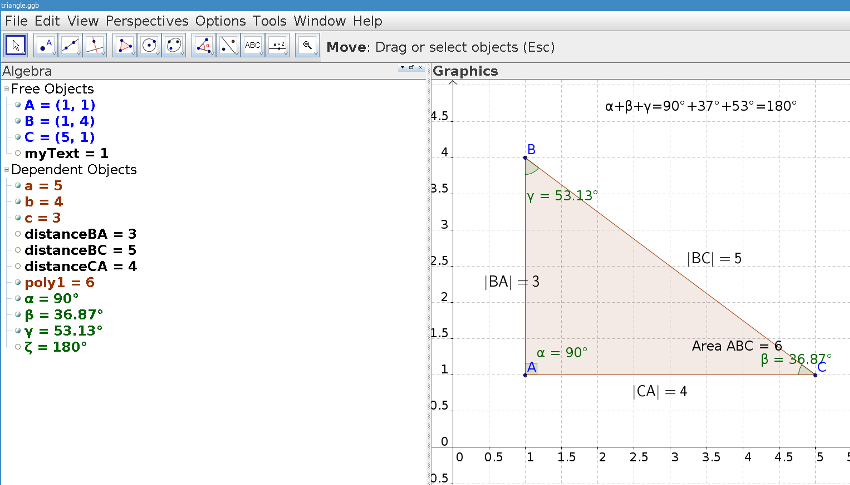
Task: Select the Conic through Five Points tool
Action: pos(175,46)
